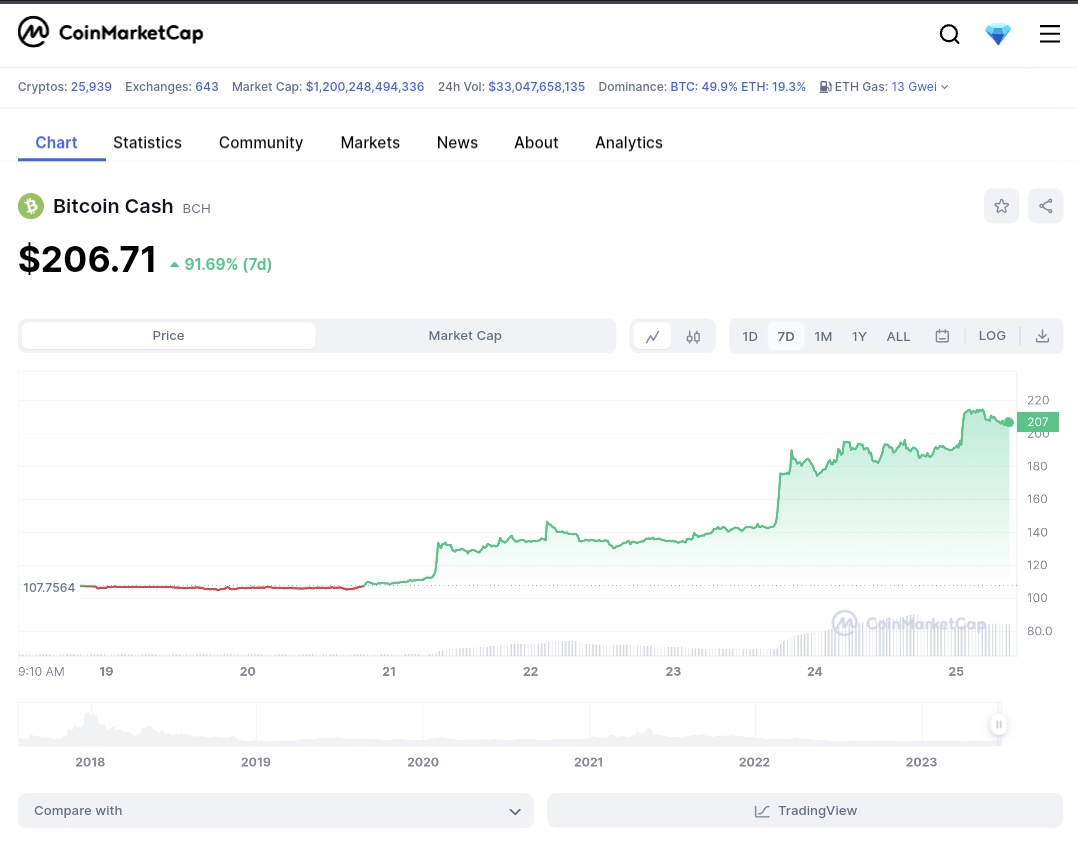This screenshot has height=862, width=1078.
Task: Select the 7D time range
Action: pyautogui.click(x=786, y=336)
